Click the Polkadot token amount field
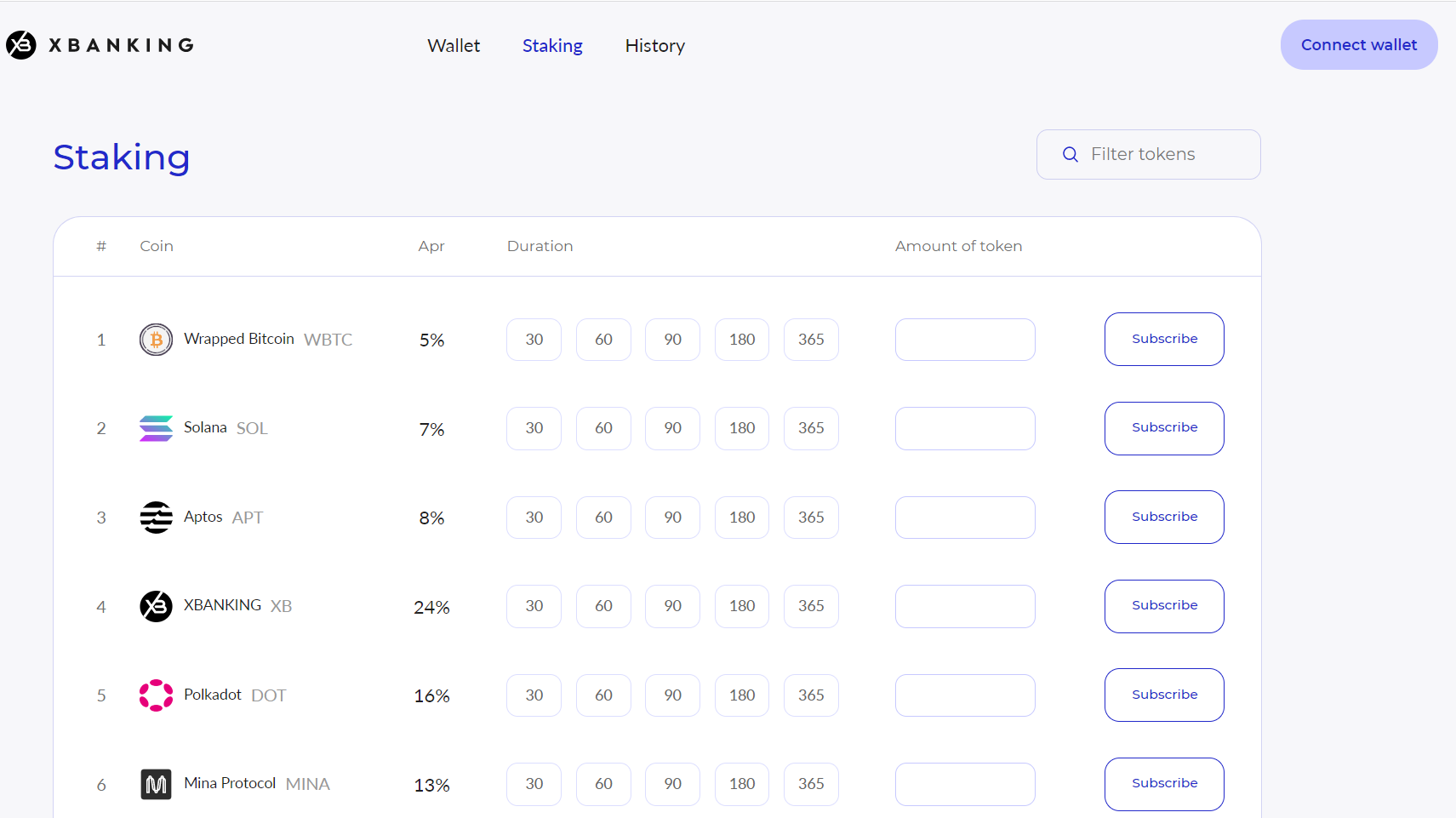1456x818 pixels. pyautogui.click(x=965, y=695)
